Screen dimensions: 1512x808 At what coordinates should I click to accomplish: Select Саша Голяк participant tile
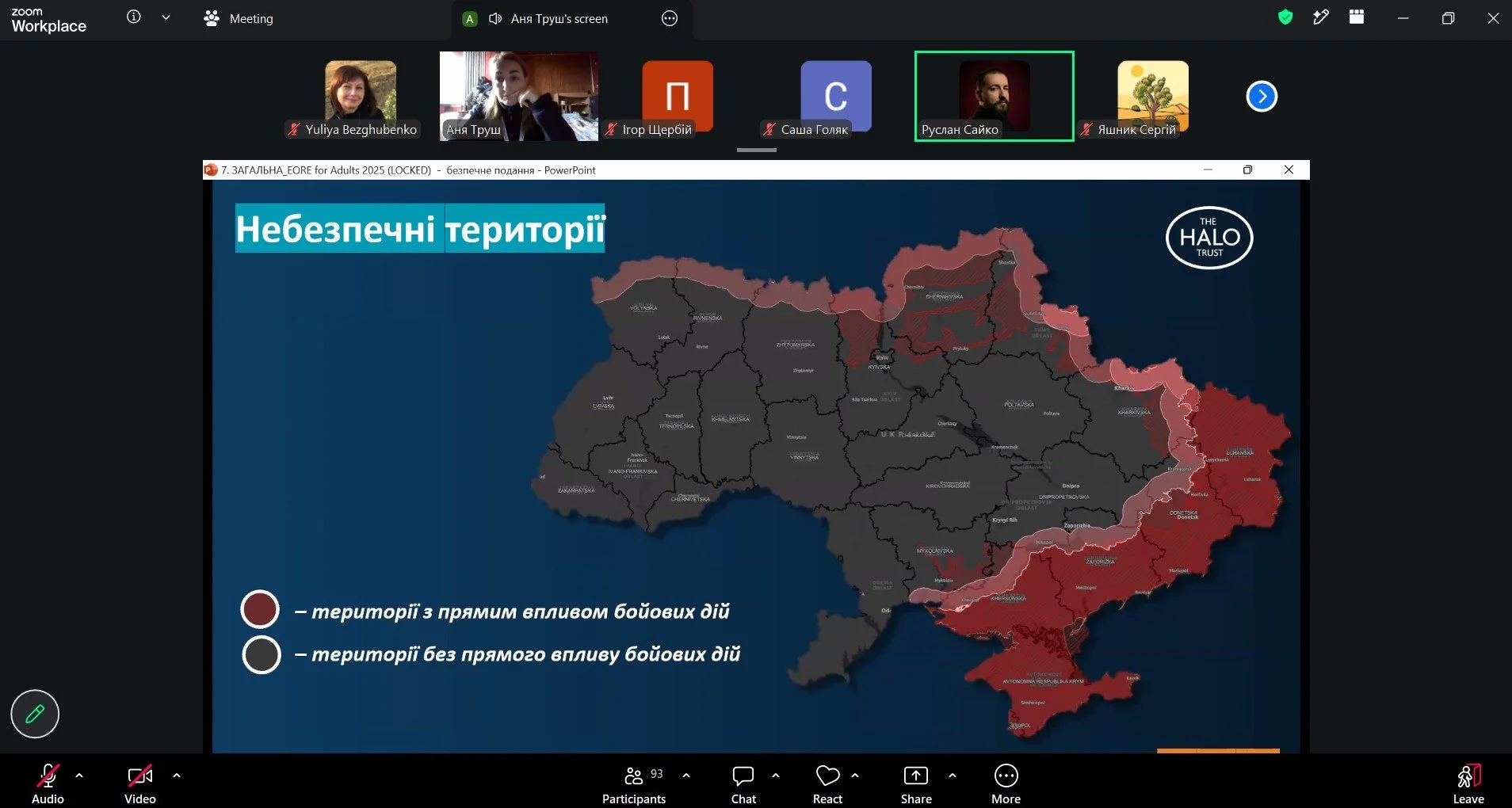[836, 97]
